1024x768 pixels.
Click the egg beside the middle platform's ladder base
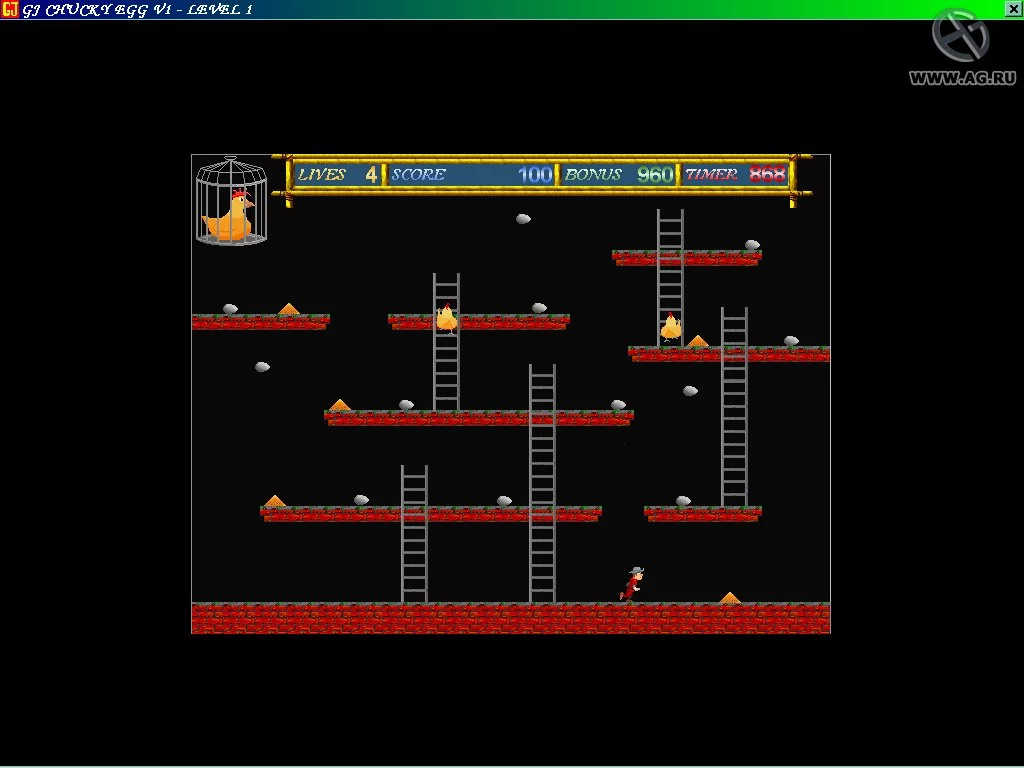pos(406,405)
